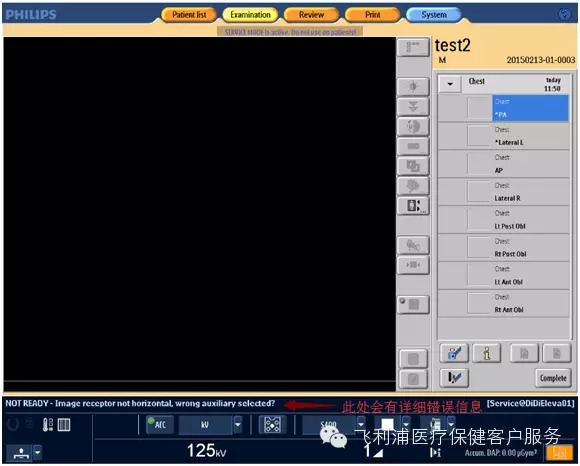Toggle the button with small indicator light
The height and width of the screenshot is (466, 580).
click(x=413, y=305)
